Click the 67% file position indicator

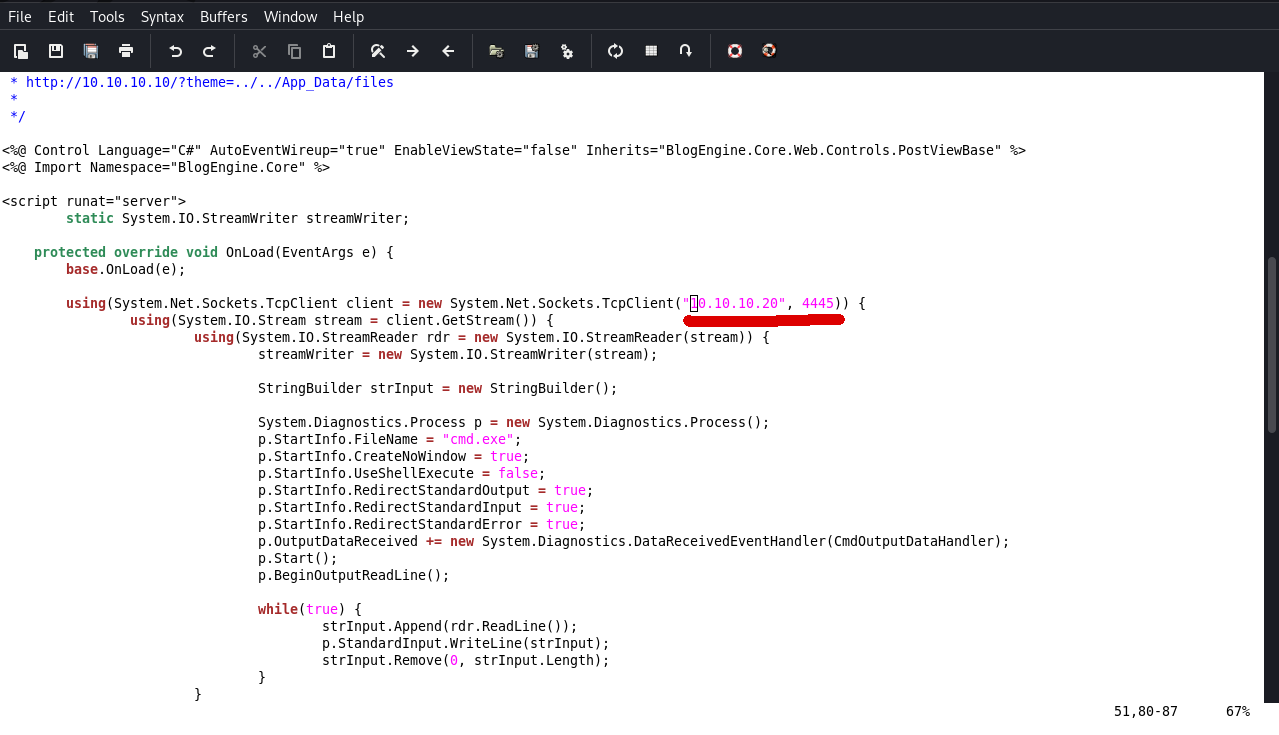tap(1238, 711)
